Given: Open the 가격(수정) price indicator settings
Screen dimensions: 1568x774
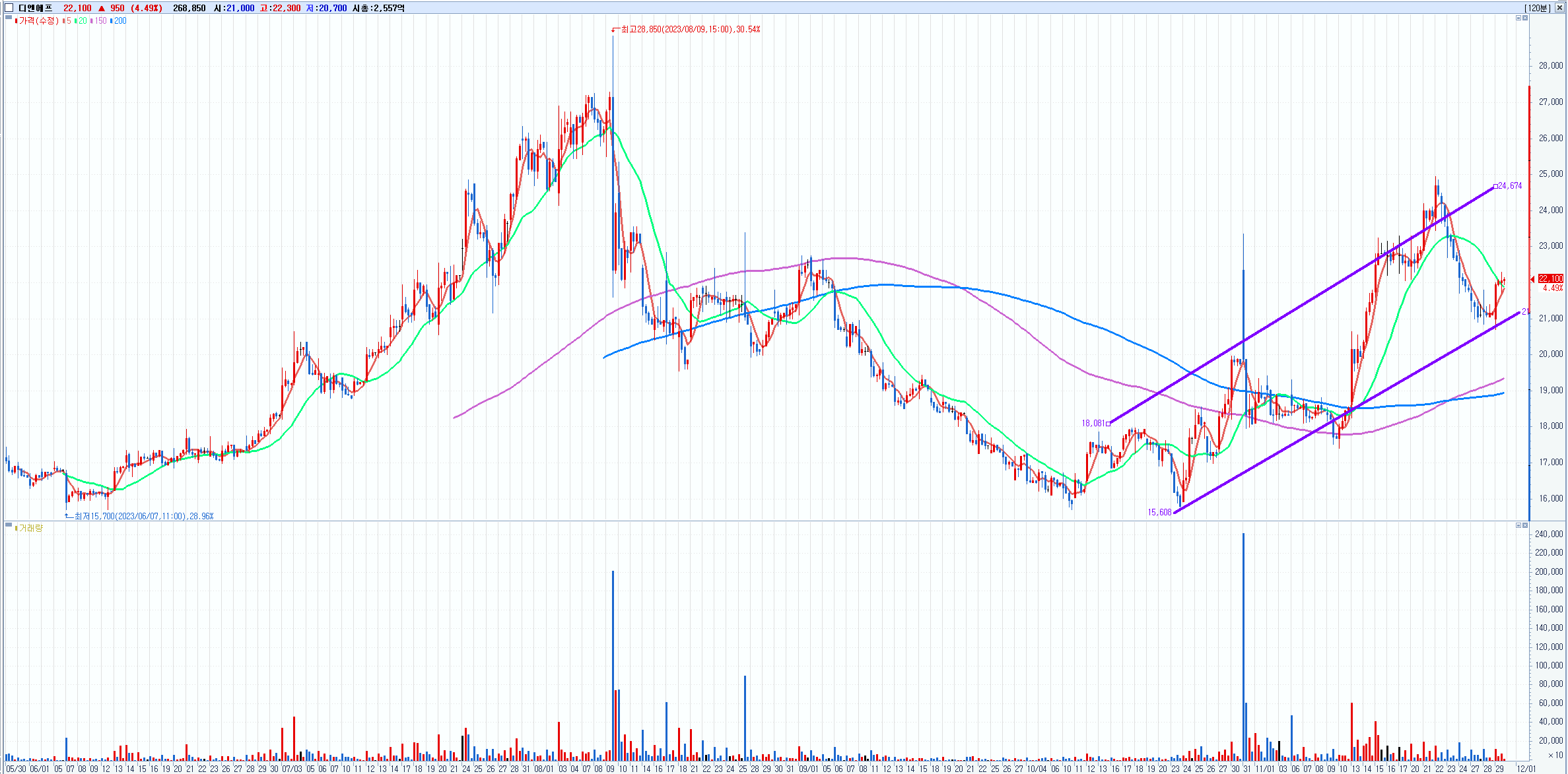Looking at the screenshot, I should [x=38, y=21].
